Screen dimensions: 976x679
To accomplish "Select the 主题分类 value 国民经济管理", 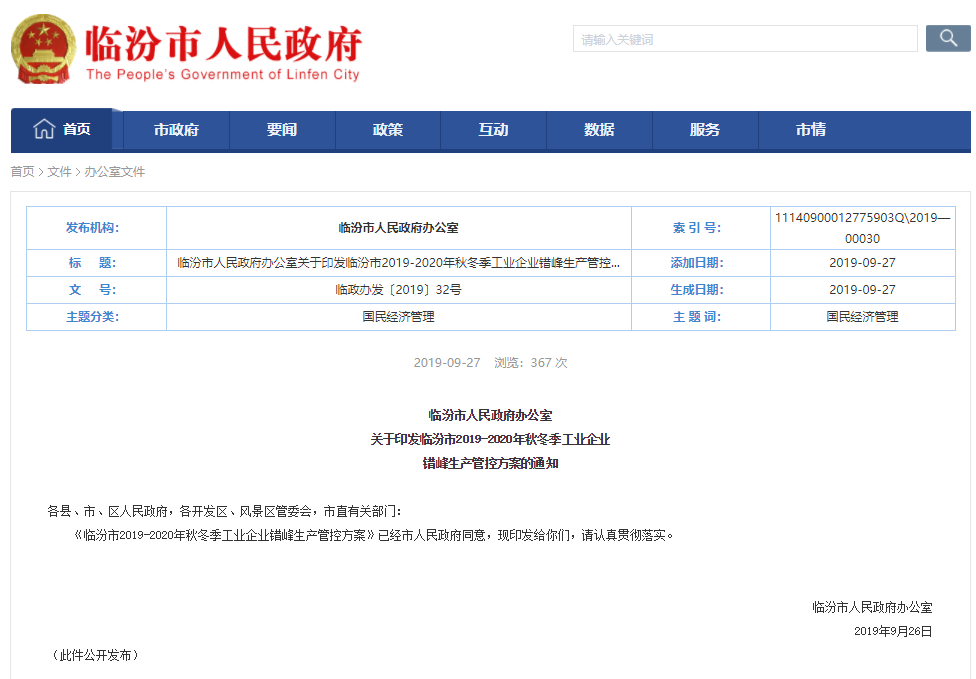I will (398, 317).
